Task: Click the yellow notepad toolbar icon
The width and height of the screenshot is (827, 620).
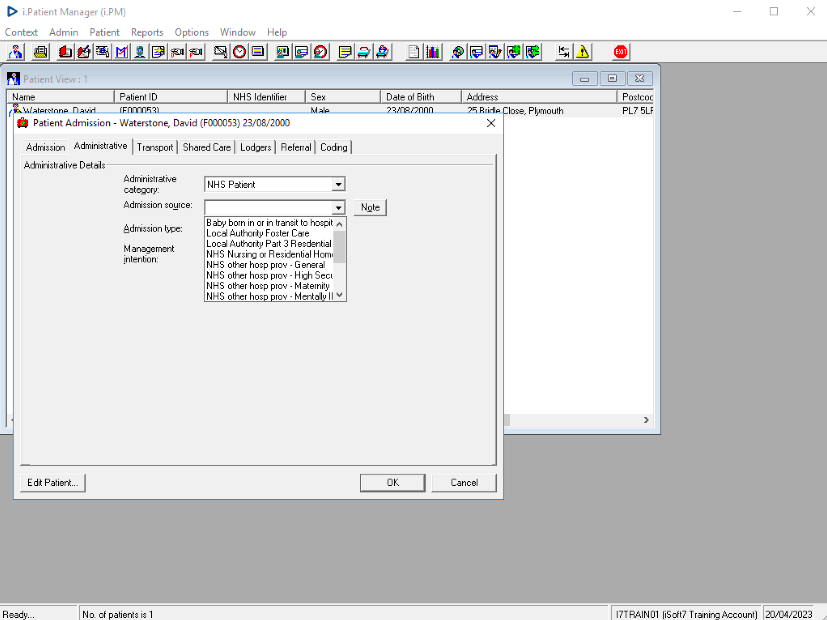Action: click(345, 52)
